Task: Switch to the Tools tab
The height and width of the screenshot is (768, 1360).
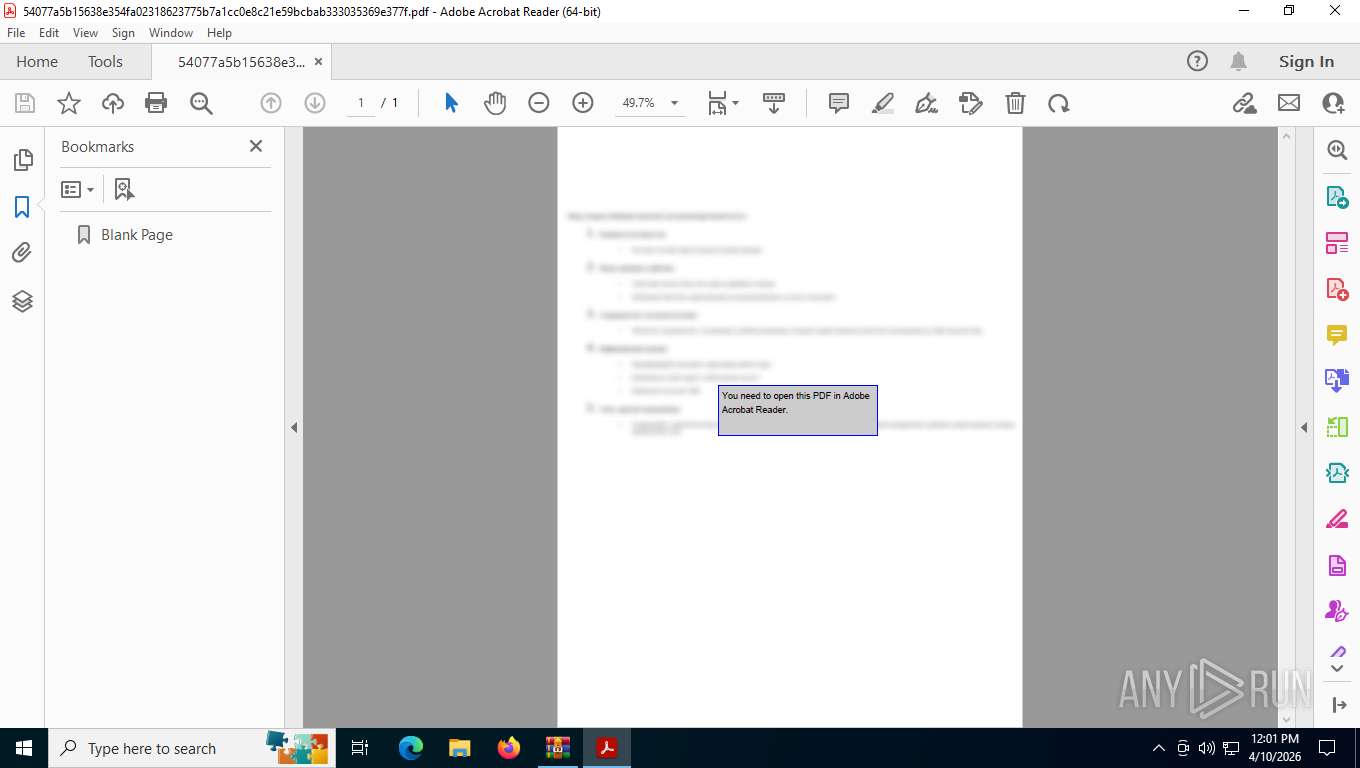Action: coord(105,62)
